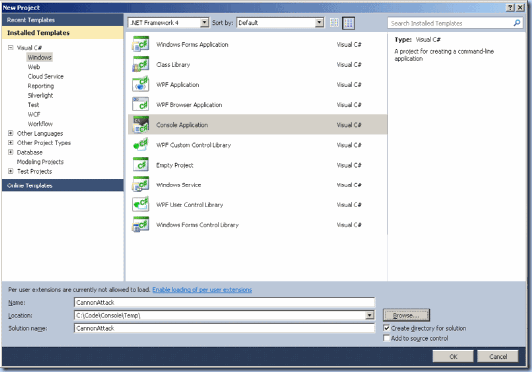The height and width of the screenshot is (372, 532).
Task: Open the Recent Templates section
Action: (x=62, y=20)
